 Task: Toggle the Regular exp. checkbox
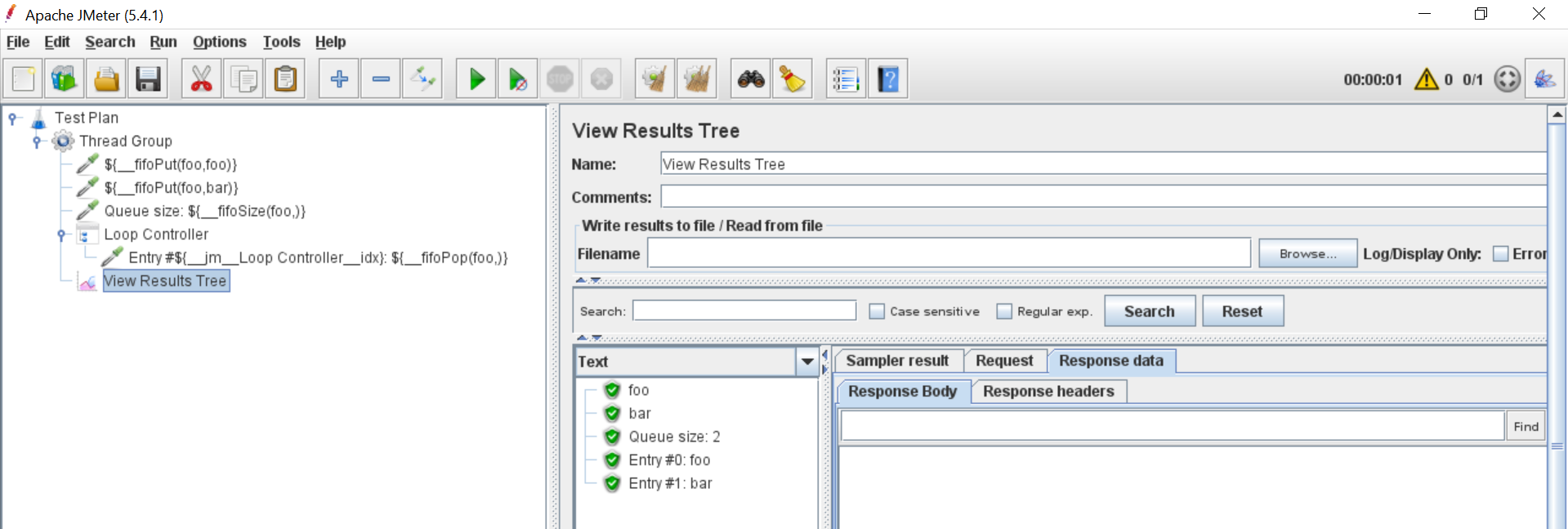(x=1004, y=312)
